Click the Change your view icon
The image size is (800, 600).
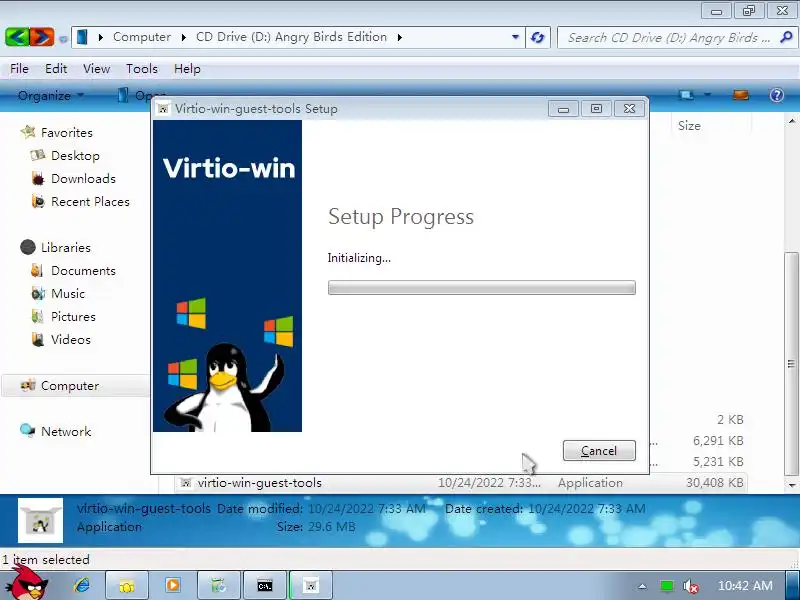(x=686, y=95)
